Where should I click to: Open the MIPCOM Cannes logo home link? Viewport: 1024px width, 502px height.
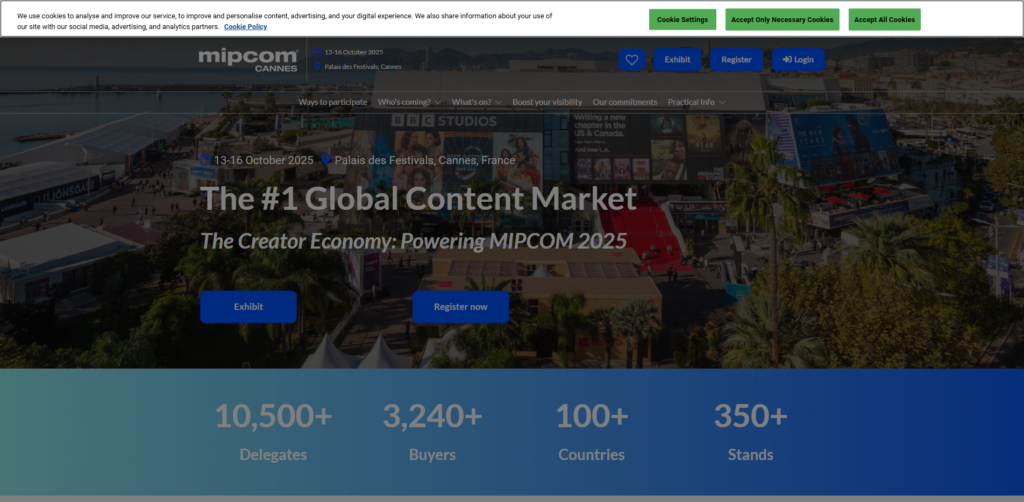click(248, 59)
